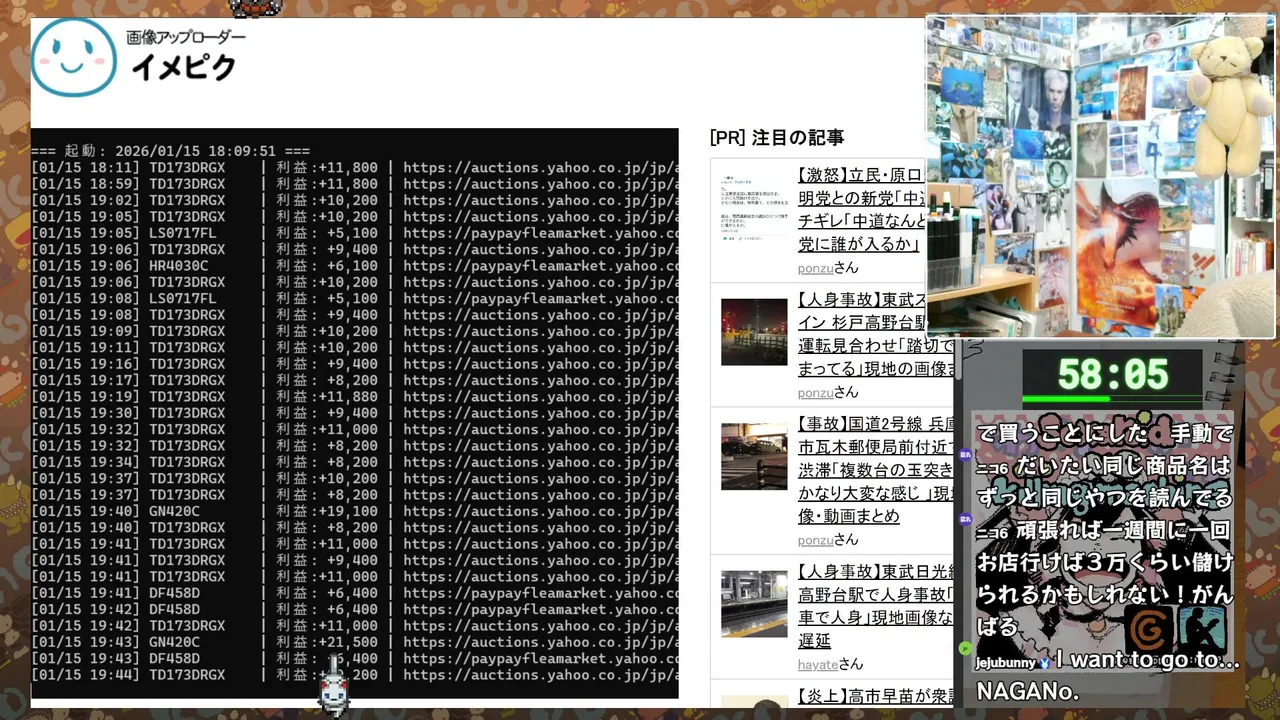Click the 利益:+19,100 profit value
The image size is (1280, 720).
click(x=327, y=511)
